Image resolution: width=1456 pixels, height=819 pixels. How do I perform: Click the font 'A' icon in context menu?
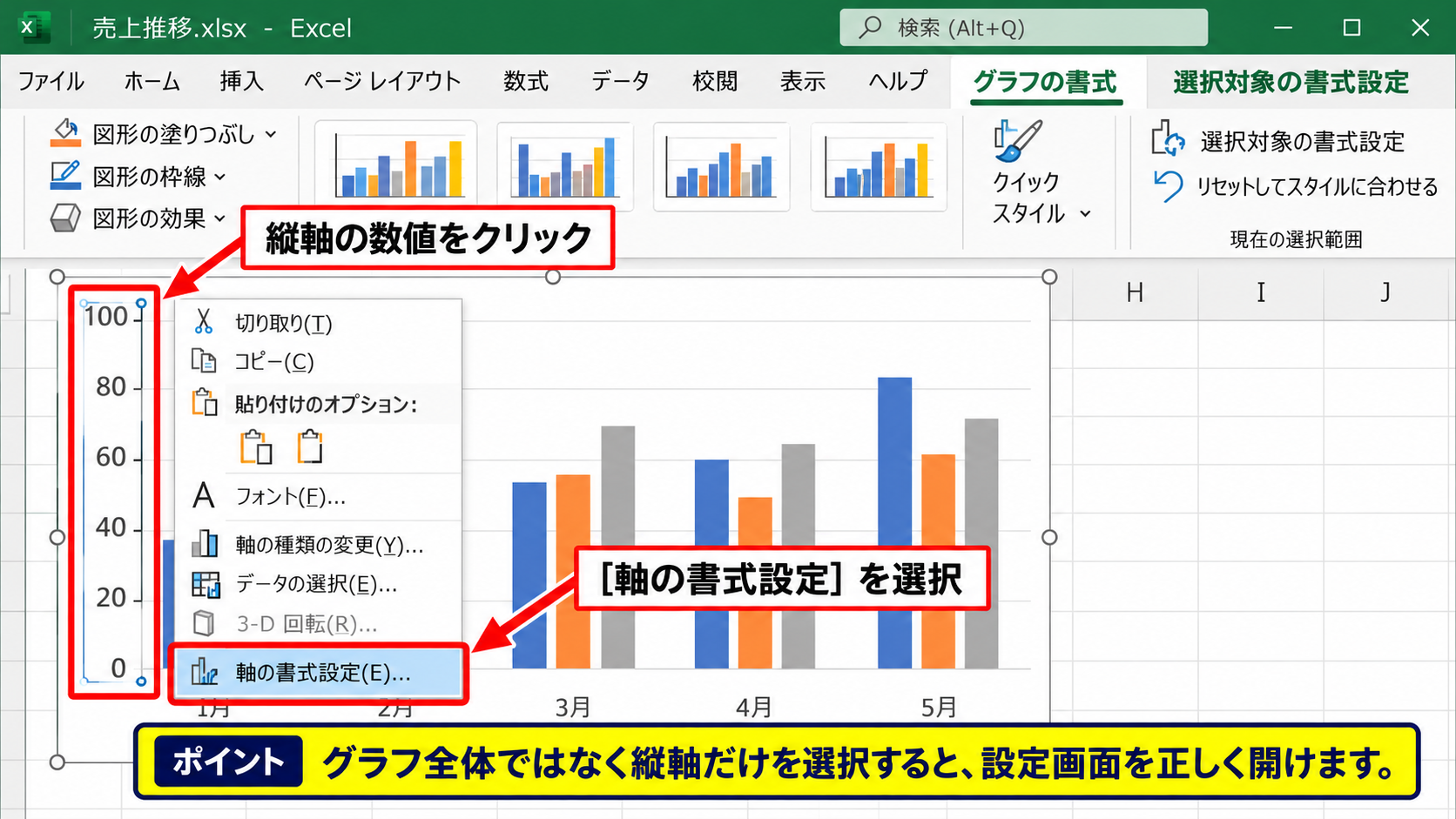[x=204, y=495]
